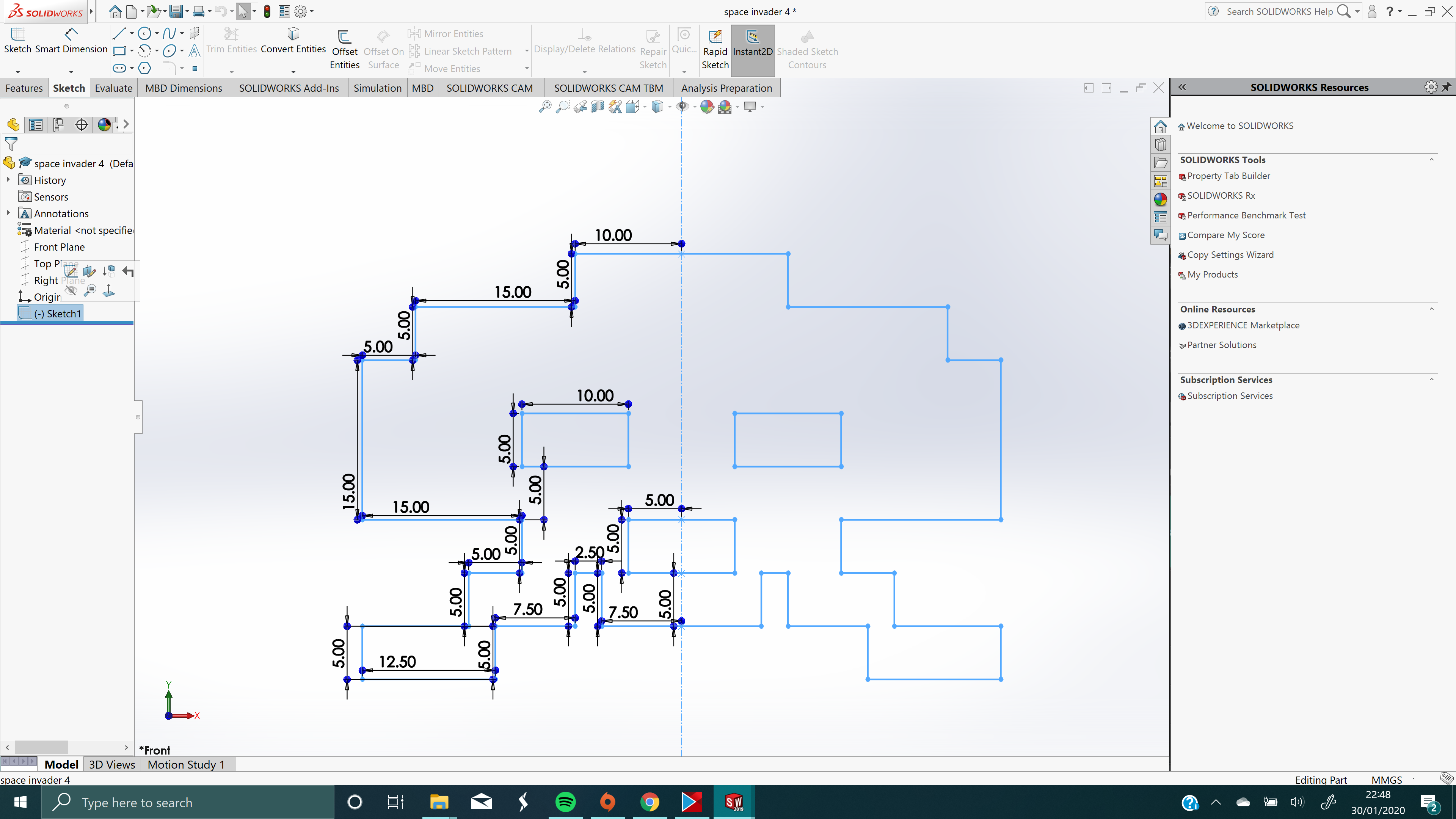Viewport: 1456px width, 819px height.
Task: Toggle Hide/Show Items eye icon
Action: [x=683, y=107]
